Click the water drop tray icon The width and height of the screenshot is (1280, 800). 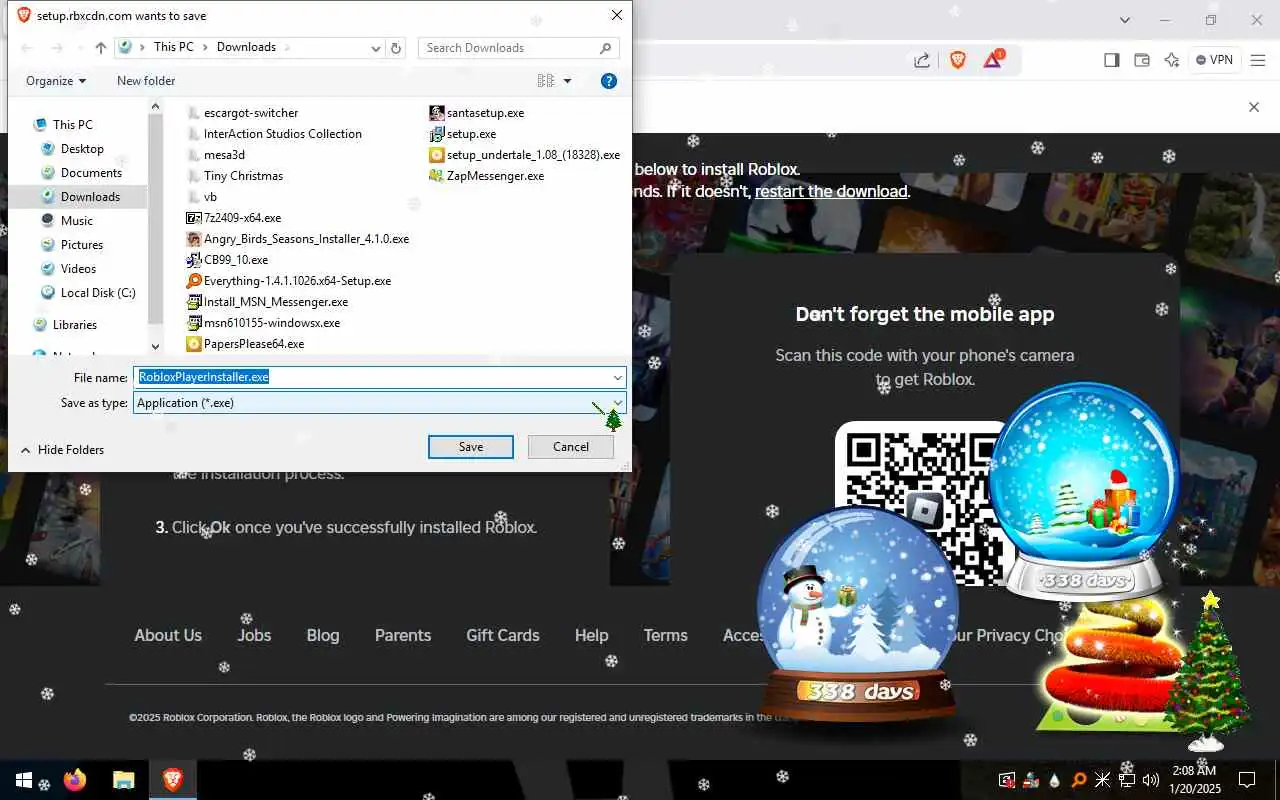(1055, 780)
